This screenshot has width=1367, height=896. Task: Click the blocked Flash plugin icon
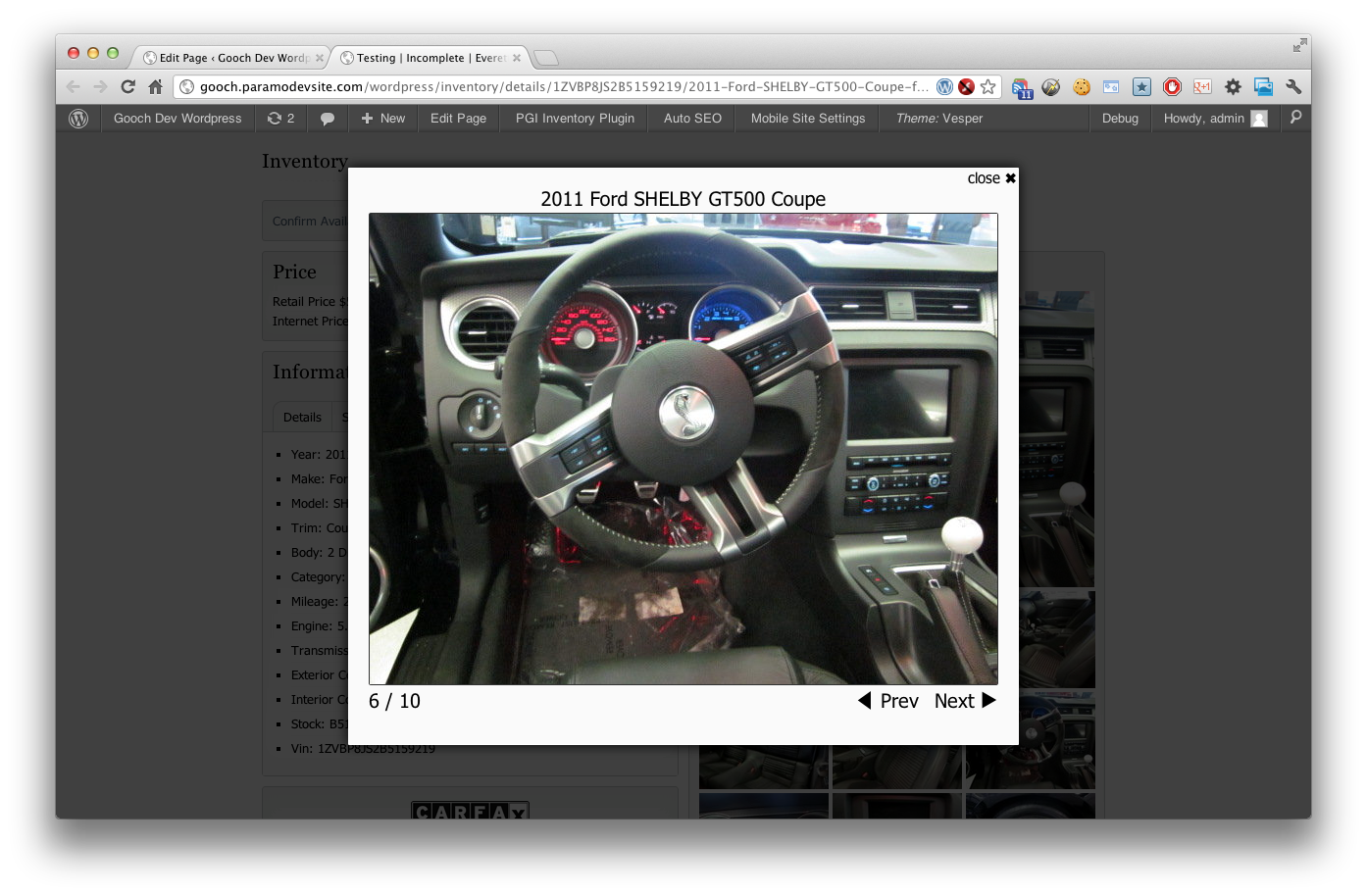(x=966, y=87)
